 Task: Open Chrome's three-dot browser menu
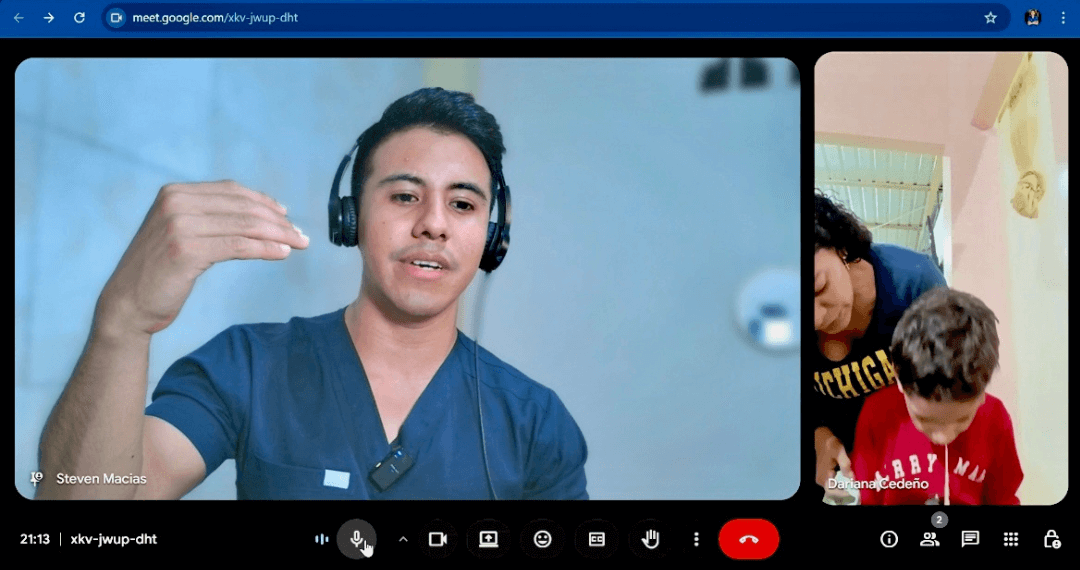[1062, 18]
